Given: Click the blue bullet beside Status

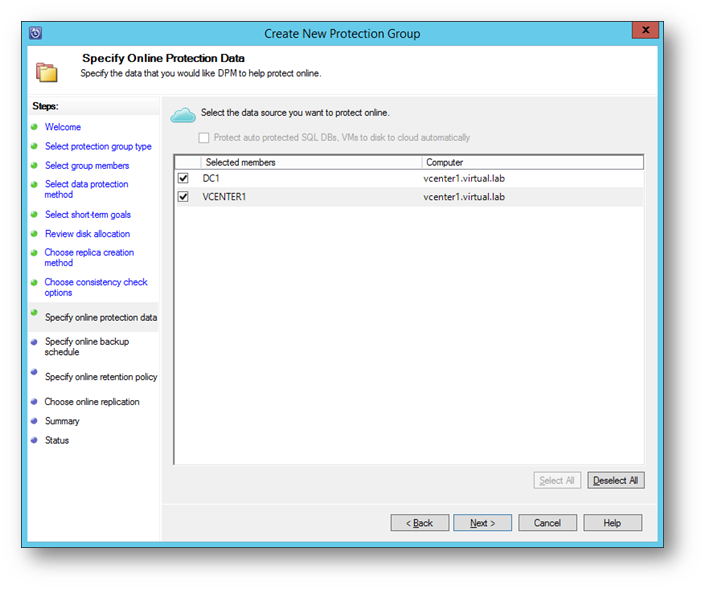Looking at the screenshot, I should 34,440.
